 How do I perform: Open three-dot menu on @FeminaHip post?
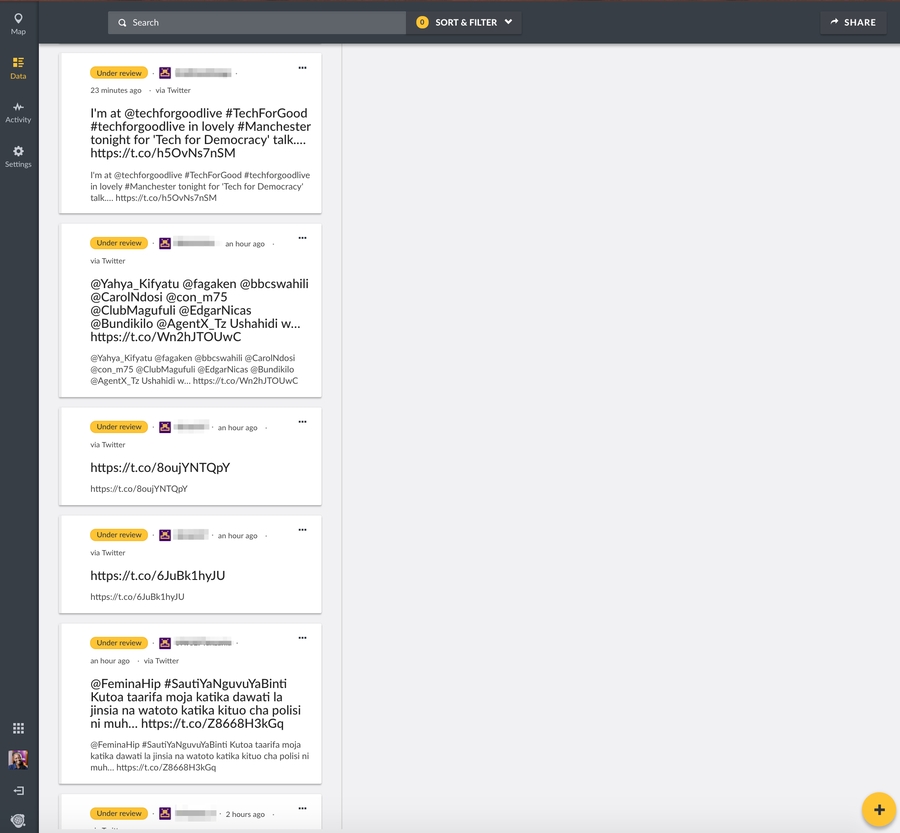(x=302, y=638)
